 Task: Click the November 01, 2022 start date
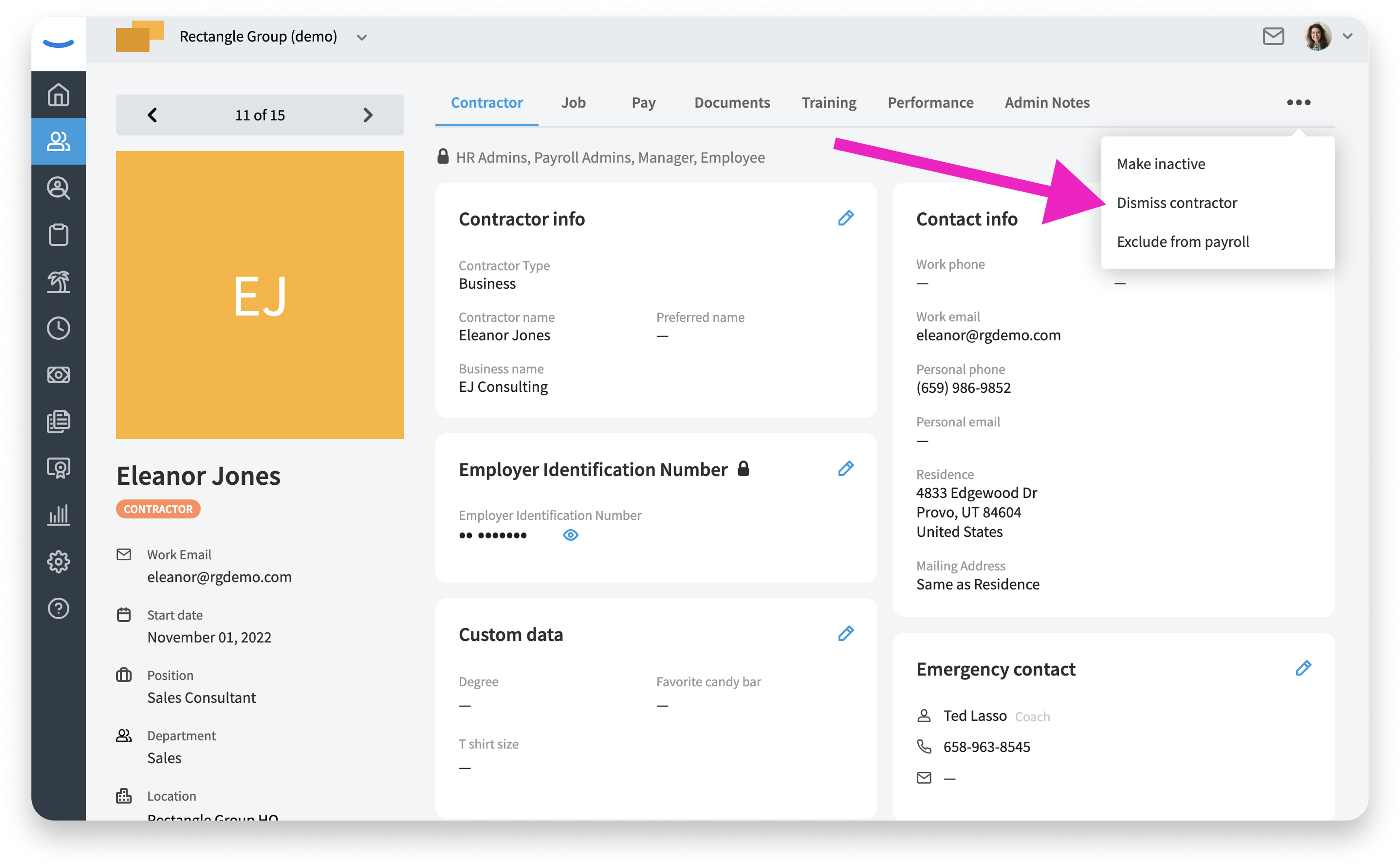pyautogui.click(x=209, y=638)
